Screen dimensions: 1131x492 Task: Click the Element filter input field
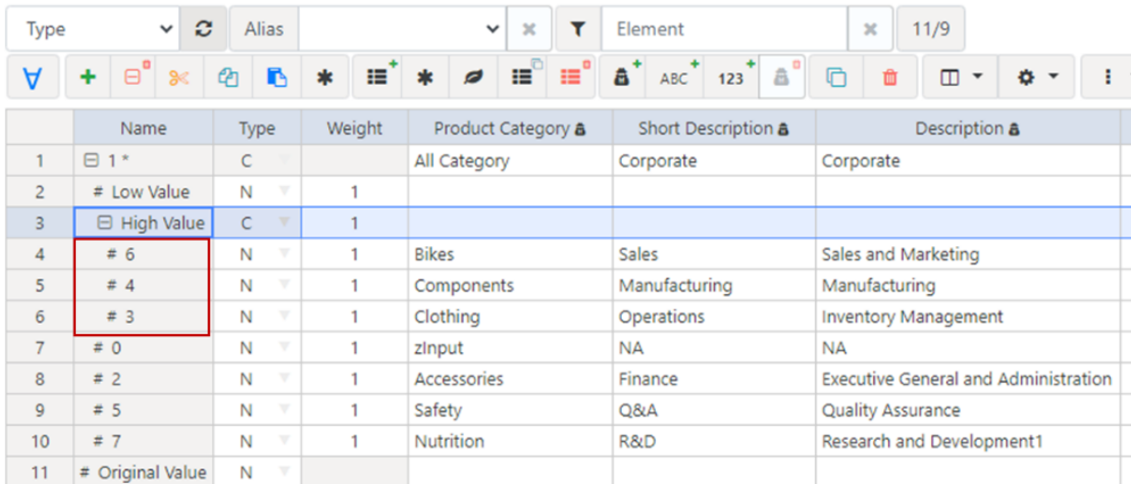click(725, 29)
